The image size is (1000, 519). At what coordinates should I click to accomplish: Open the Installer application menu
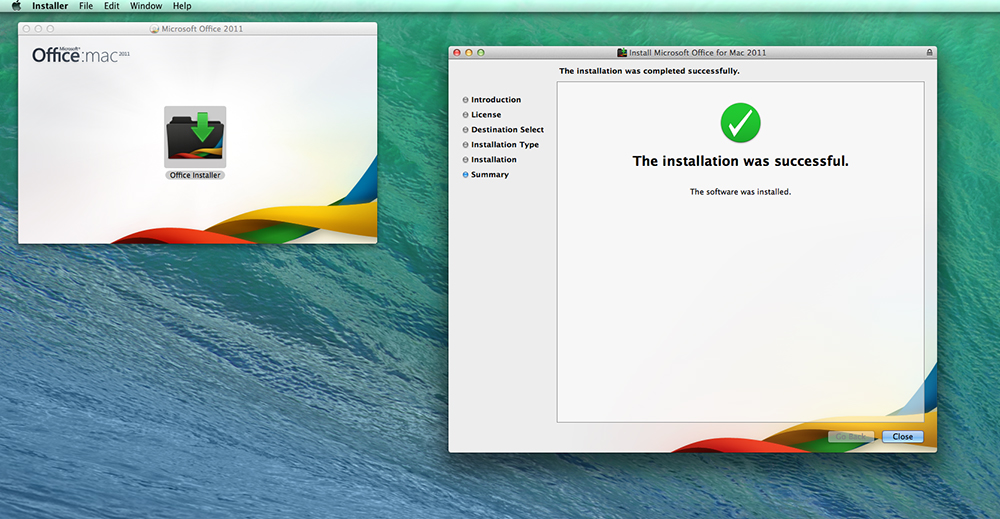pyautogui.click(x=50, y=6)
